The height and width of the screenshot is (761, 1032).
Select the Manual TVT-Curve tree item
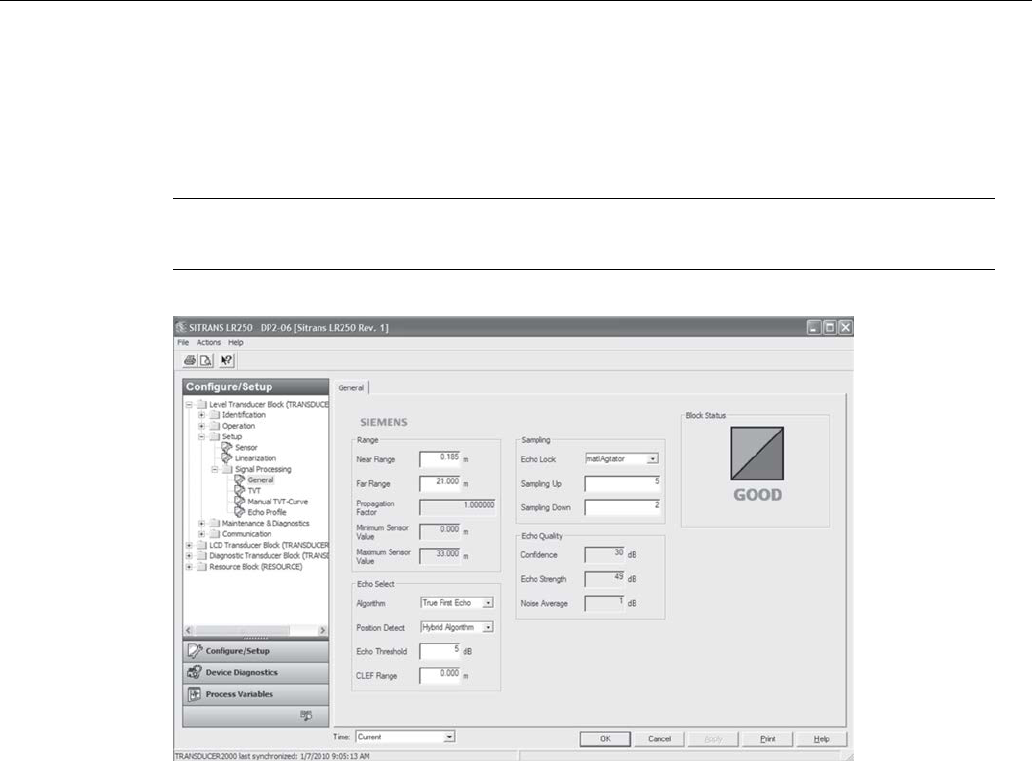coord(277,501)
